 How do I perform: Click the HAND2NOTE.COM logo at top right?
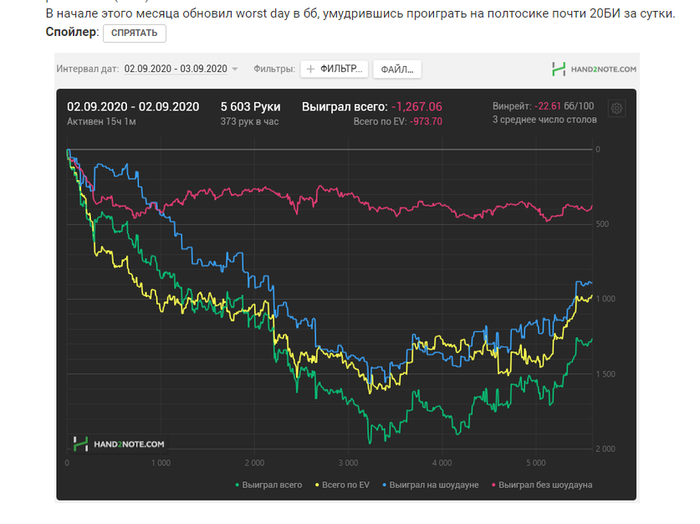click(x=594, y=69)
